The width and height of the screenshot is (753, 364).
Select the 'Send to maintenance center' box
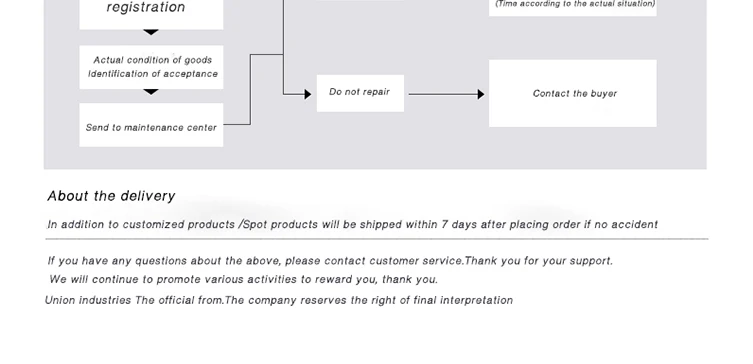click(151, 125)
